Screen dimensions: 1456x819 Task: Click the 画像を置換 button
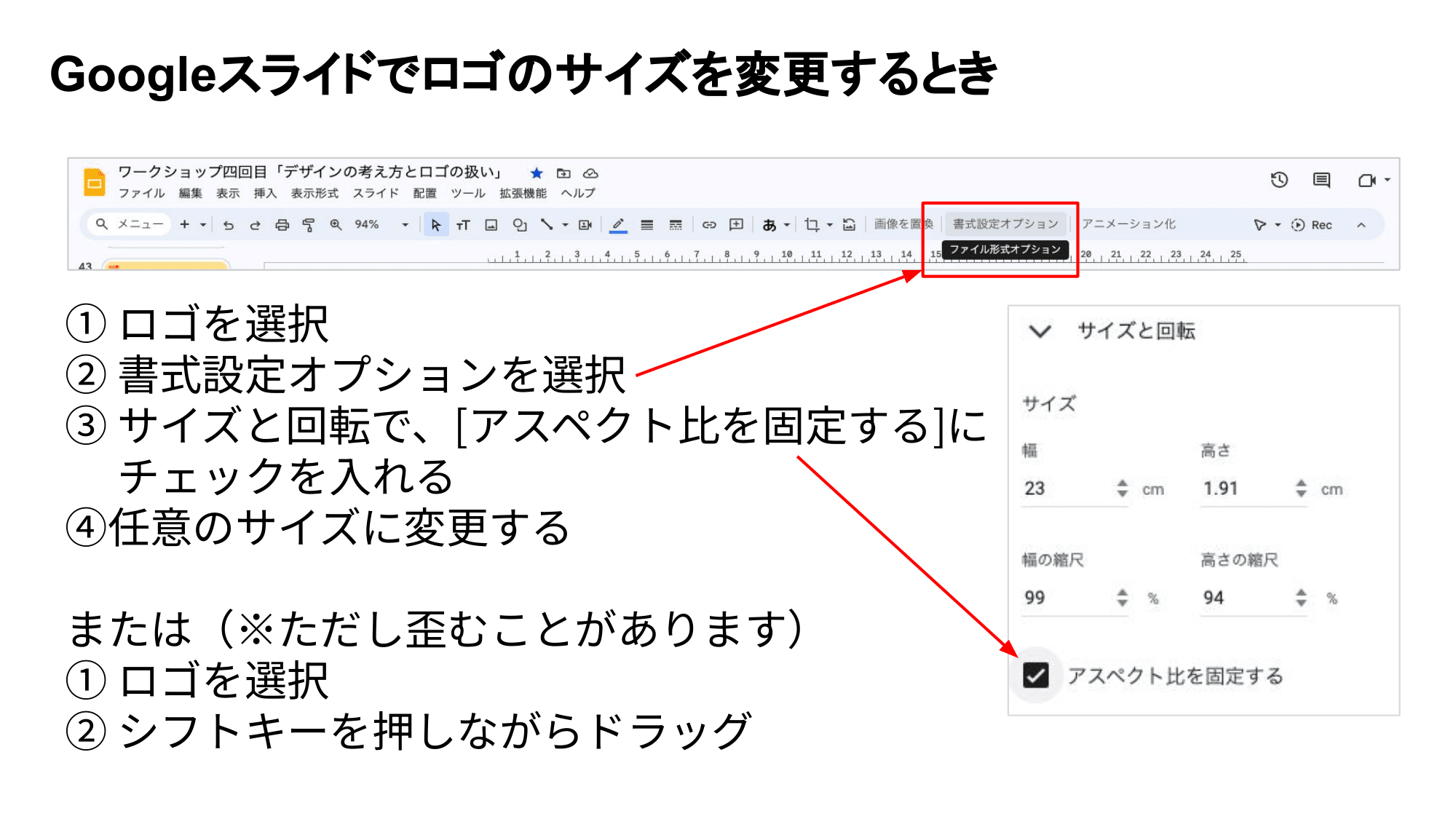(903, 224)
